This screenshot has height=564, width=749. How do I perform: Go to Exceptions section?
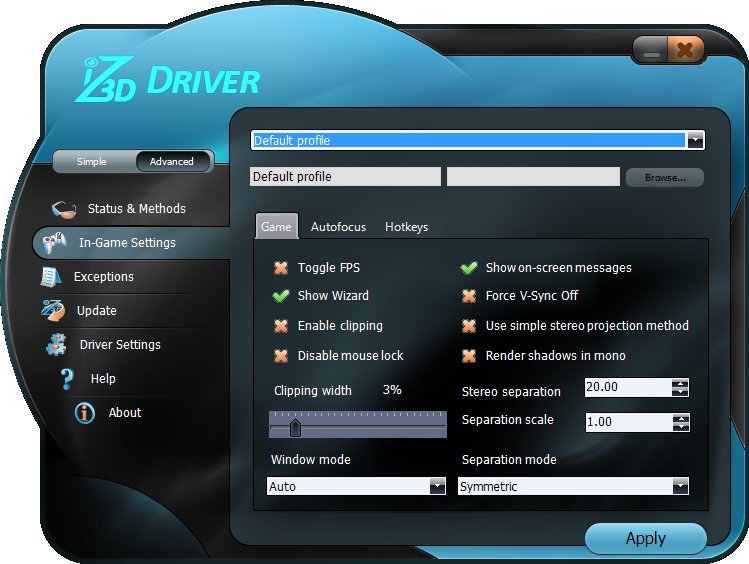point(104,277)
